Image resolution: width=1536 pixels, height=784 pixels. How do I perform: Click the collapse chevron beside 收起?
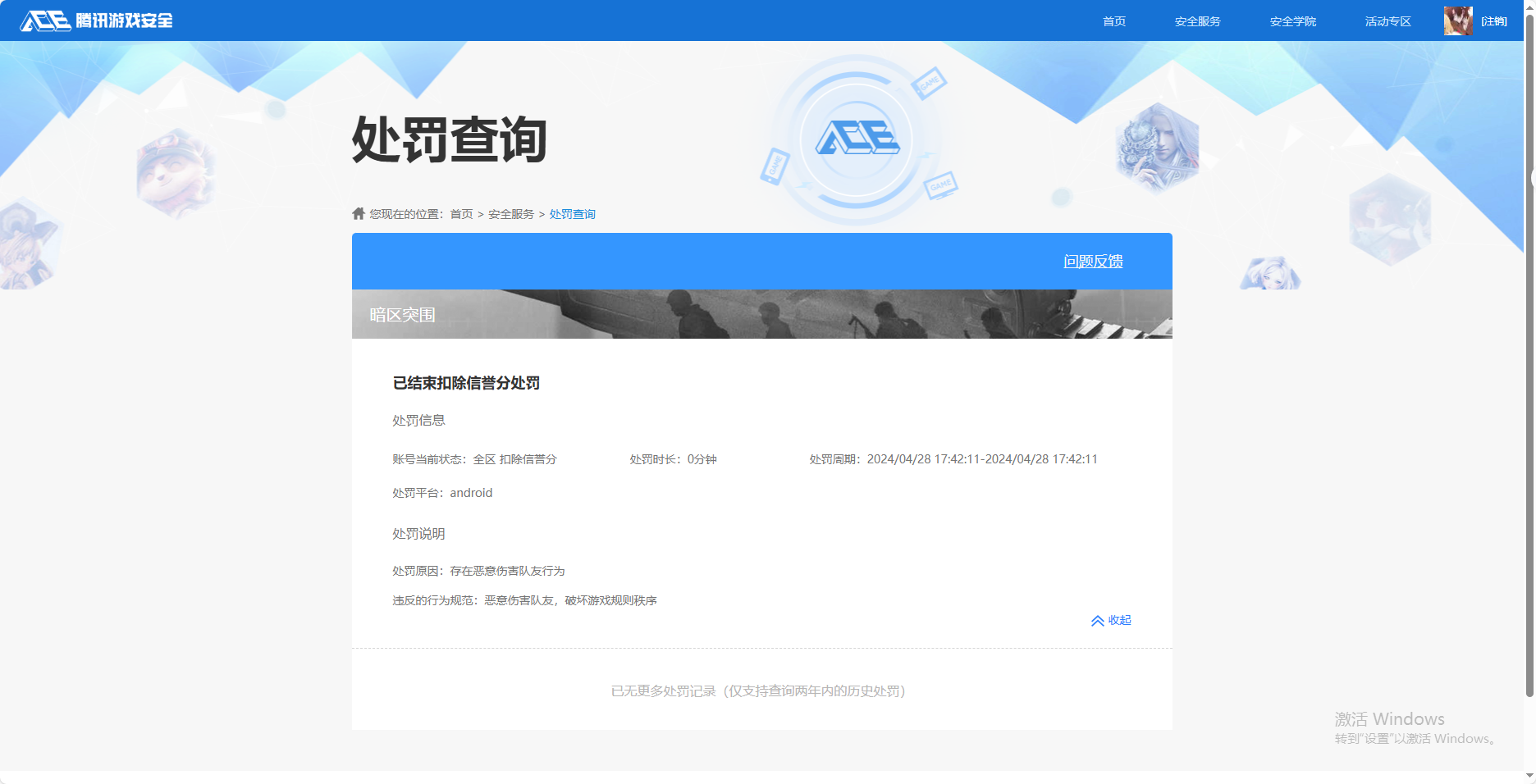tap(1098, 621)
